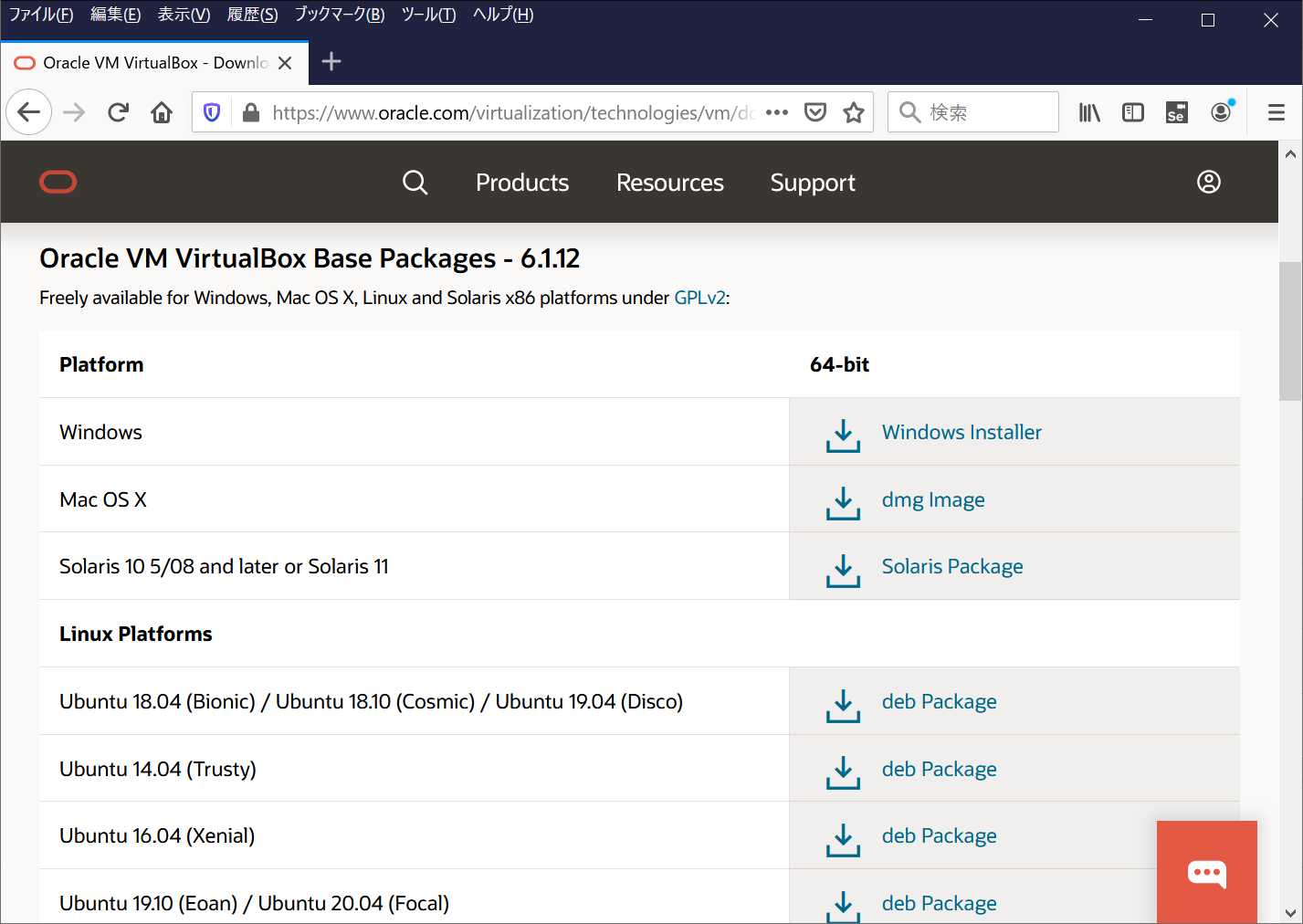The height and width of the screenshot is (924, 1303).
Task: Open a new browser tab
Action: (x=331, y=62)
